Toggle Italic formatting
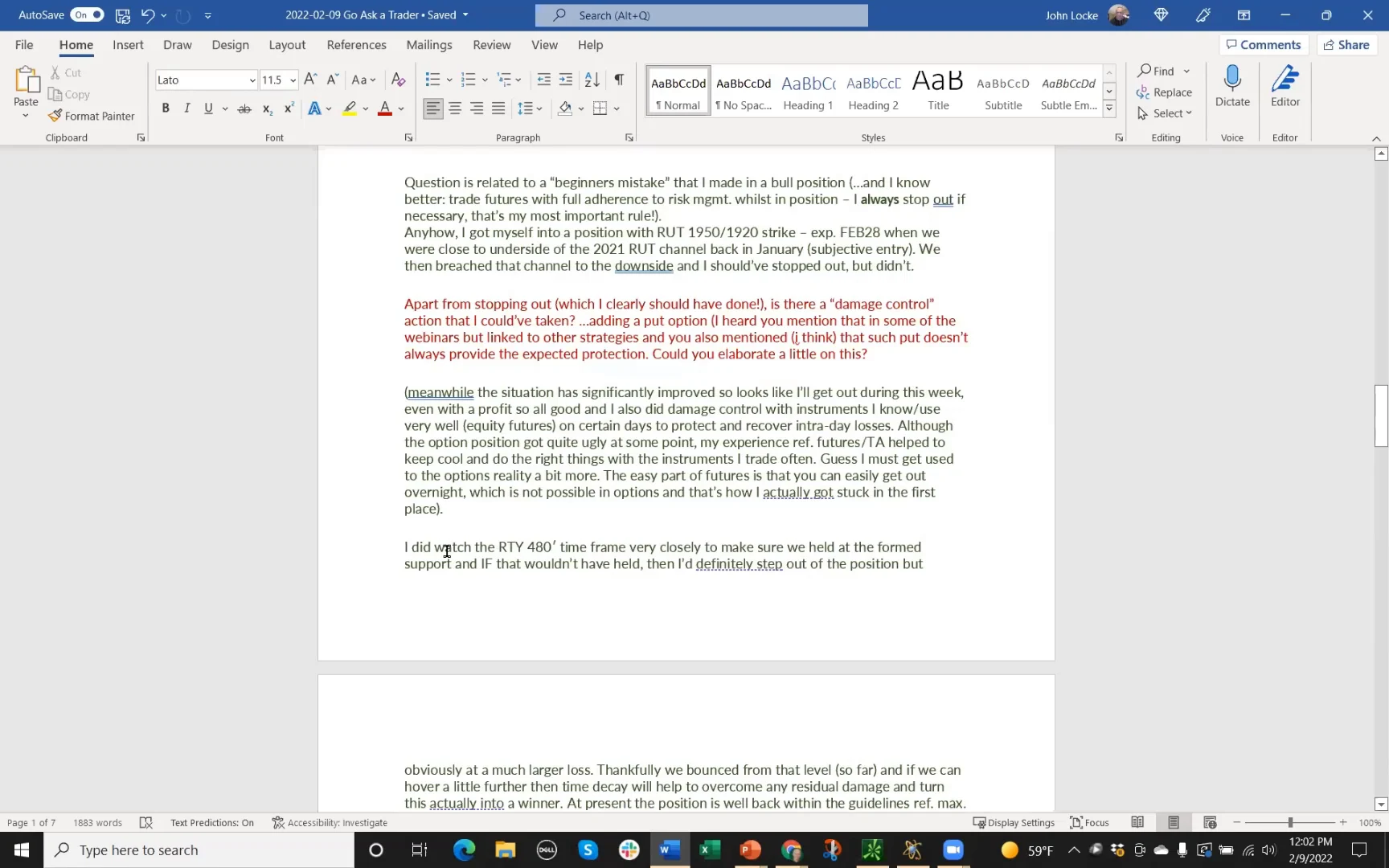 pos(186,108)
